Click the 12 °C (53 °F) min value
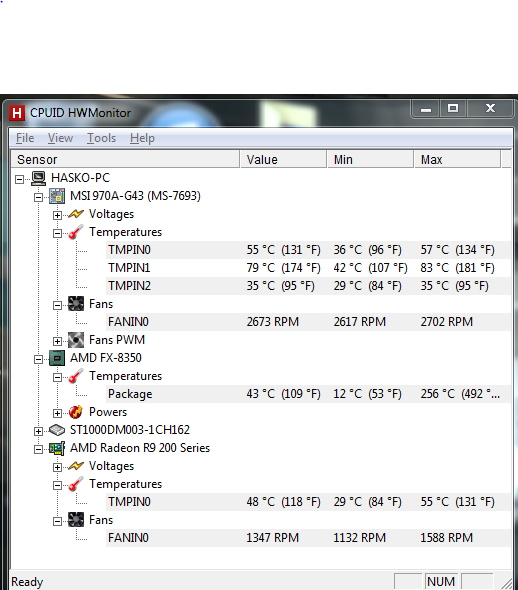Viewport: 518px width, 590px height. coord(368,394)
